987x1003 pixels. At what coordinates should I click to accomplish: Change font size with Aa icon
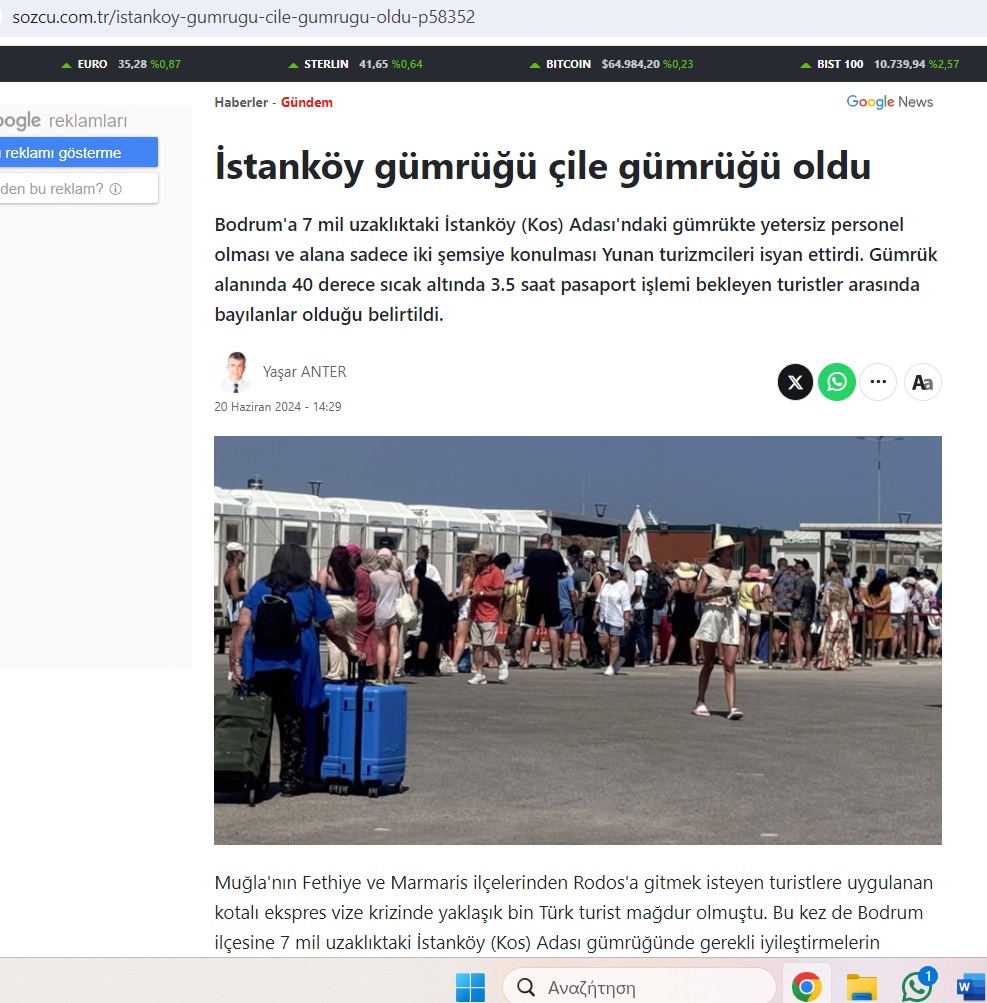pos(922,382)
